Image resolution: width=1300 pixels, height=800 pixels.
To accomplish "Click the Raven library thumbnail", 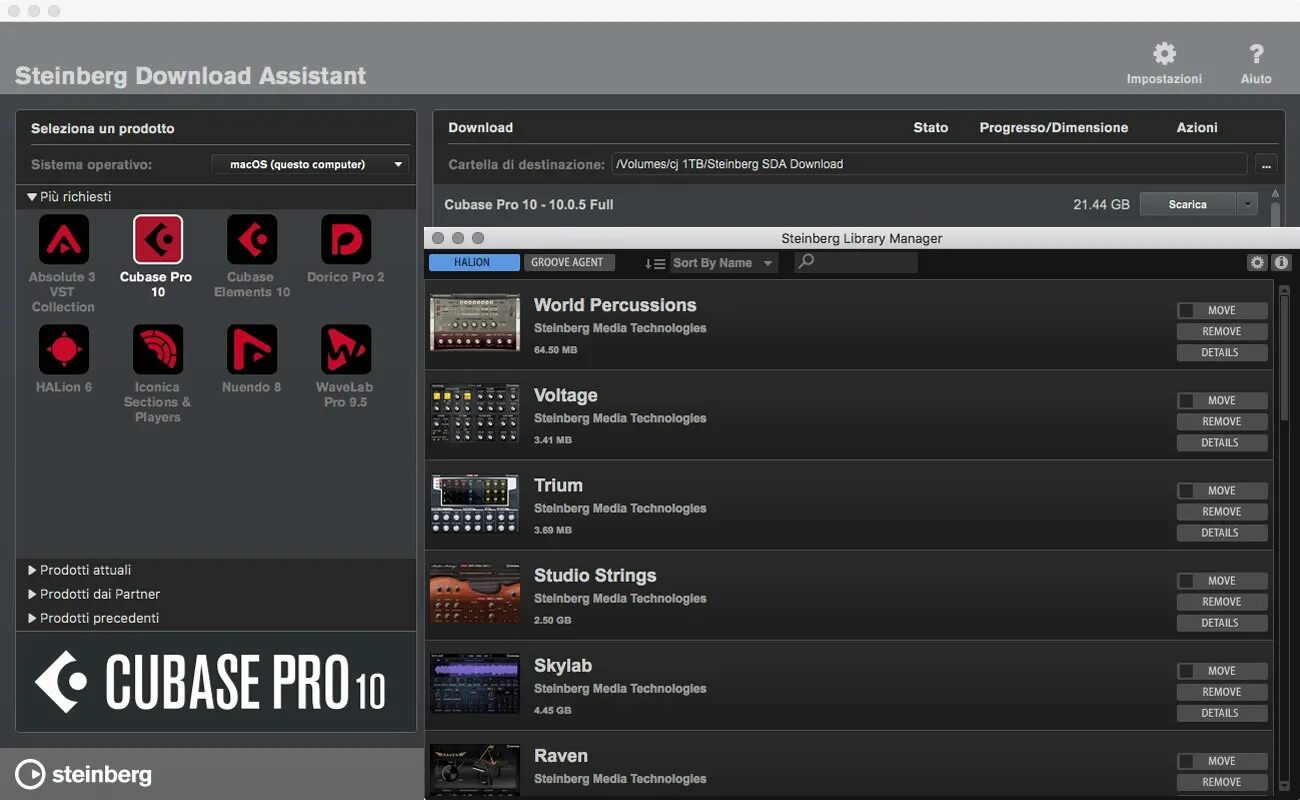I will 475,770.
